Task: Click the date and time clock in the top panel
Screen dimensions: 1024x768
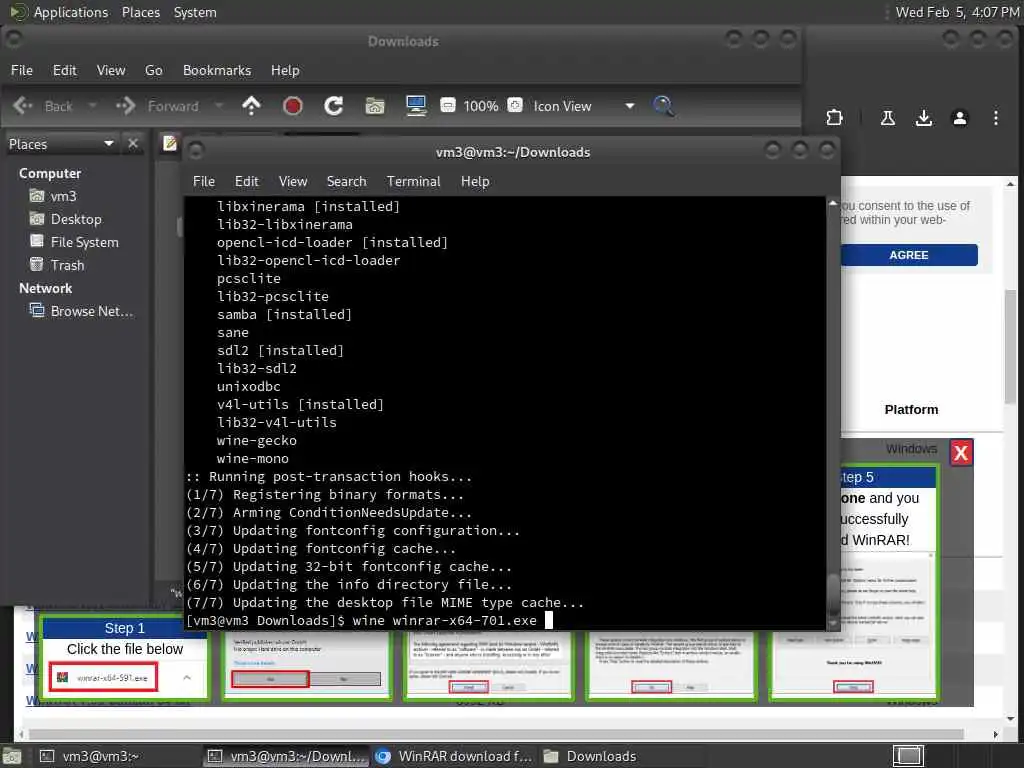Action: [957, 12]
